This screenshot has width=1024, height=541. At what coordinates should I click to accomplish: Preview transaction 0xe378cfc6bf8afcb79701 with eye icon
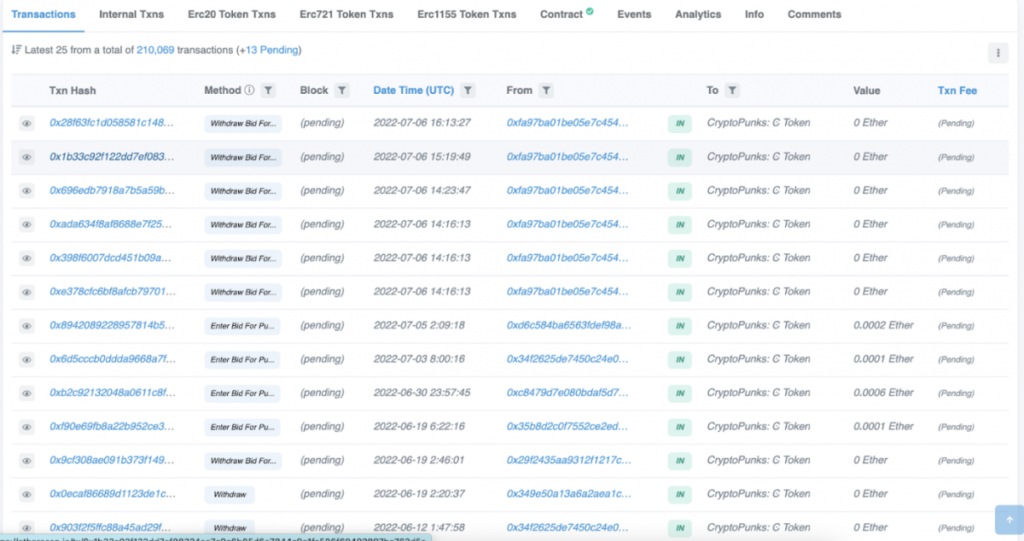27,292
